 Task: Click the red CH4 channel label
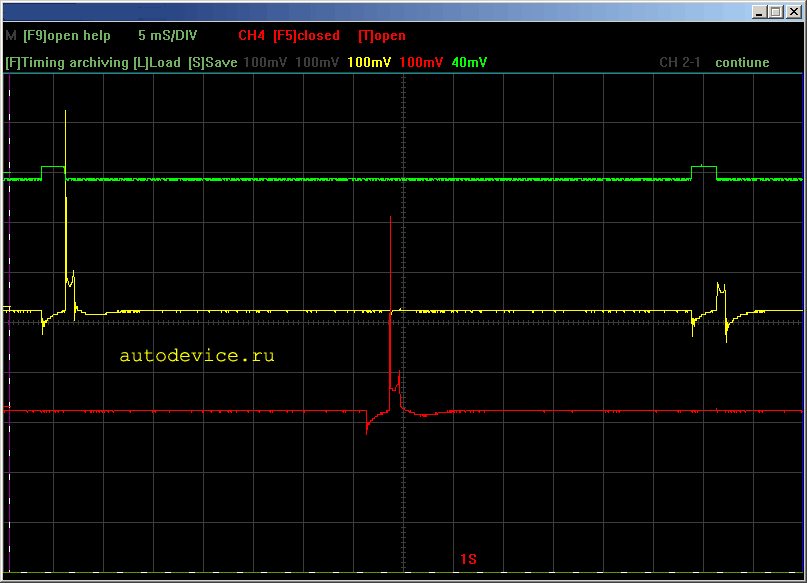tap(252, 36)
